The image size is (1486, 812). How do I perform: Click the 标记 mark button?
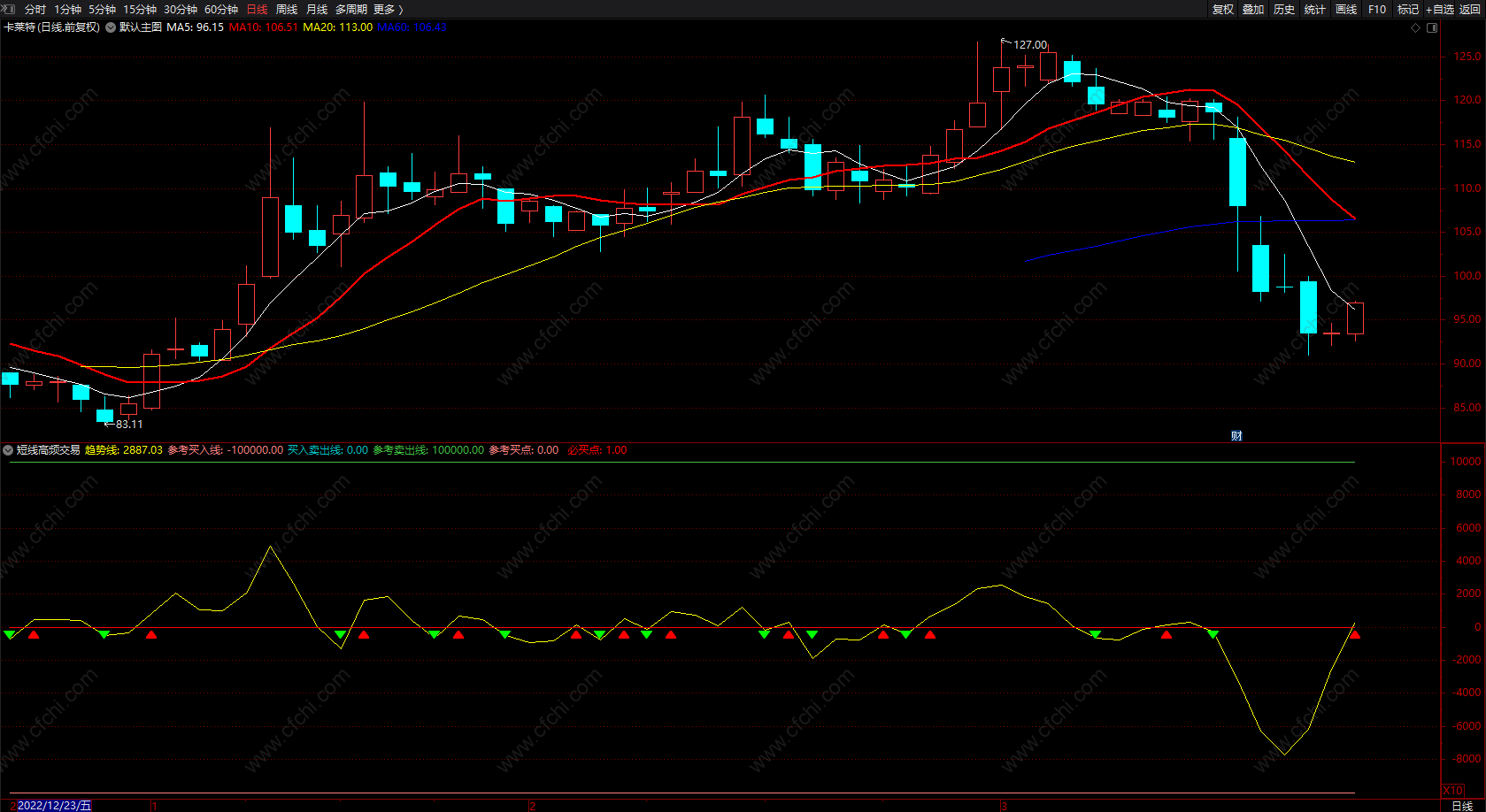[1408, 9]
